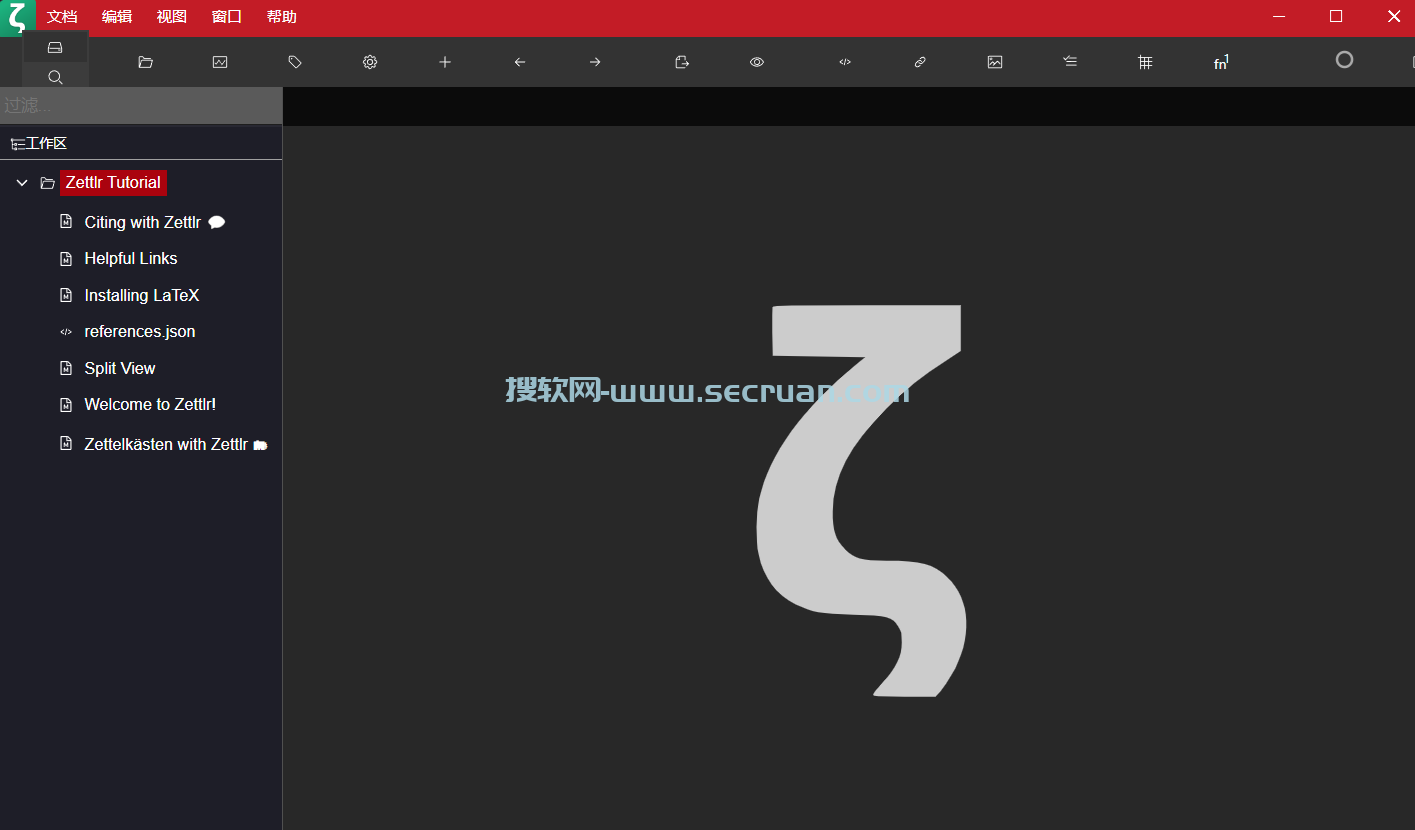Viewport: 1415px width, 830px height.
Task: Go forward with right arrow icon
Action: [595, 62]
